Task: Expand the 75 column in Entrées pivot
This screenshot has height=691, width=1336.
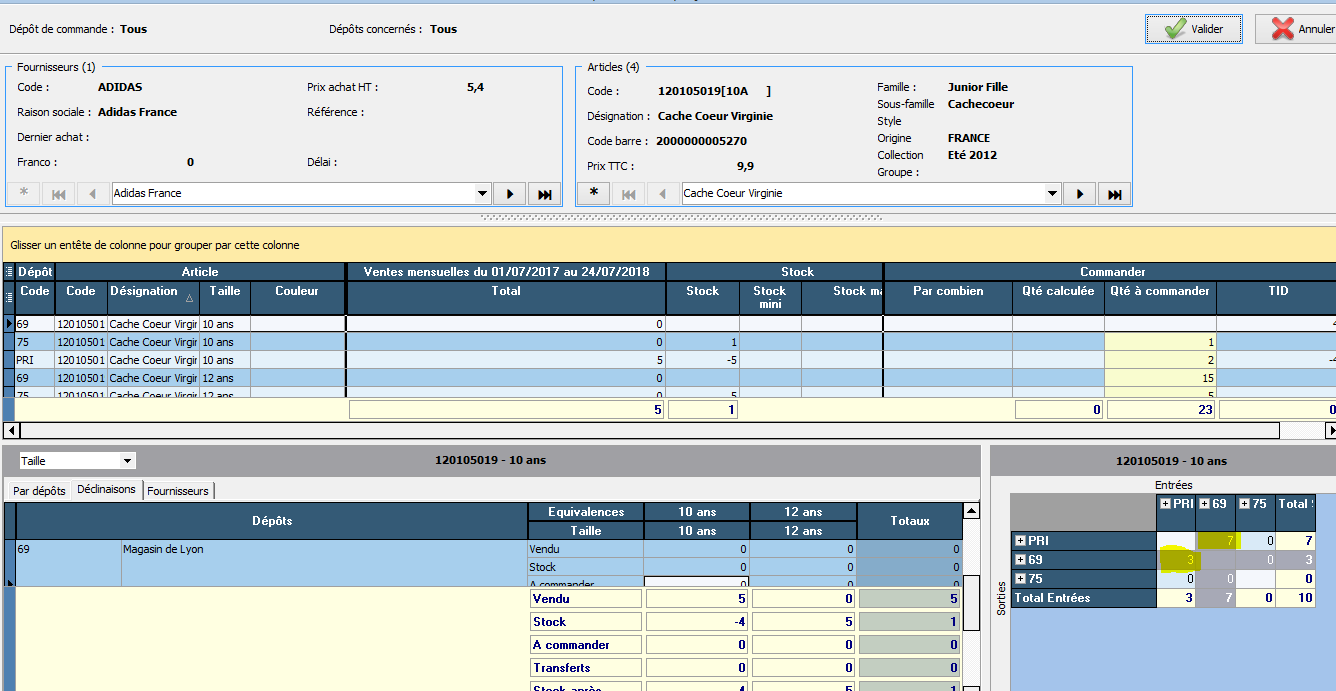Action: click(1246, 504)
